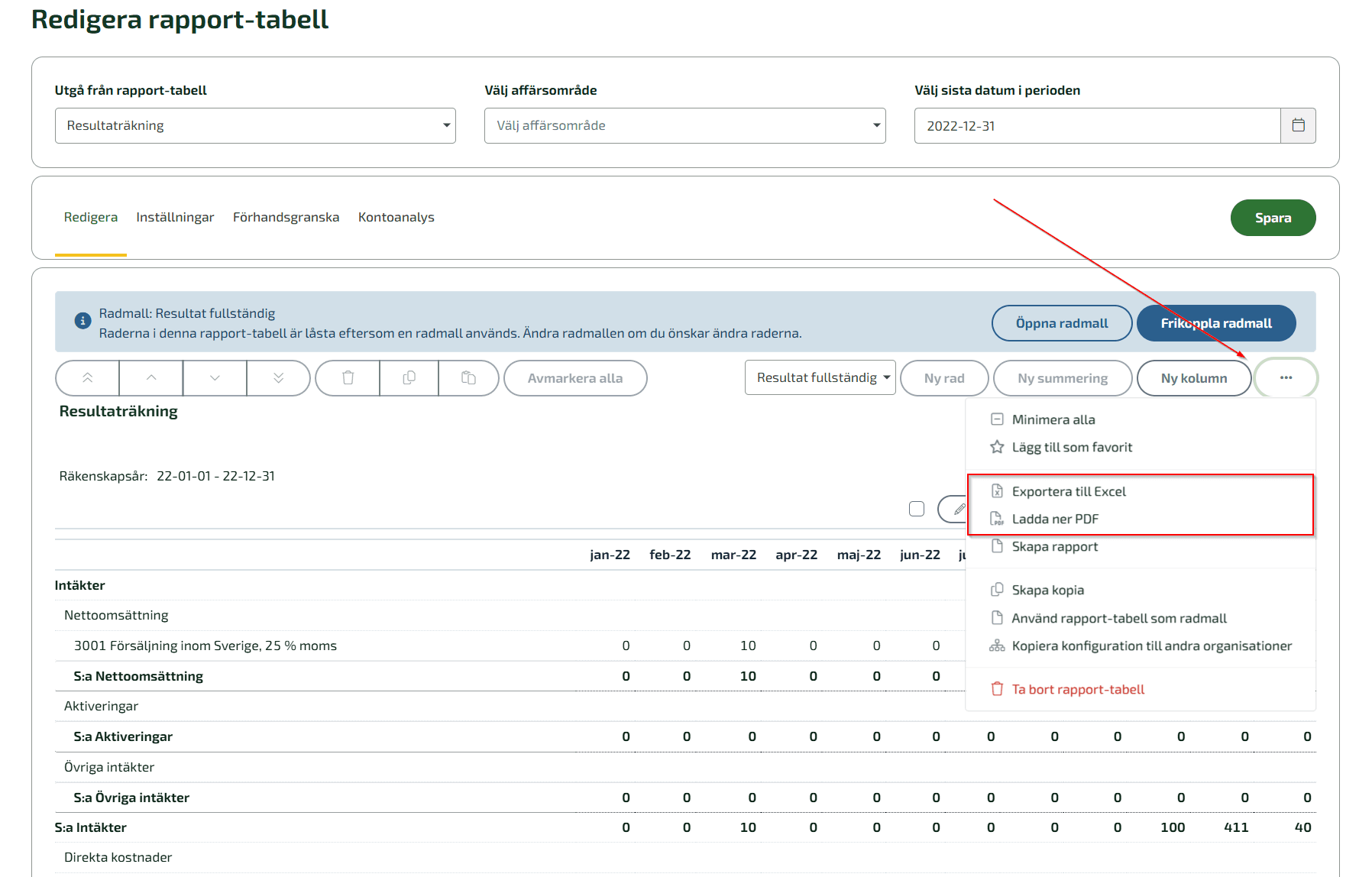Click the Öppna radmall button
Image resolution: width=1372 pixels, height=877 pixels.
(1062, 323)
